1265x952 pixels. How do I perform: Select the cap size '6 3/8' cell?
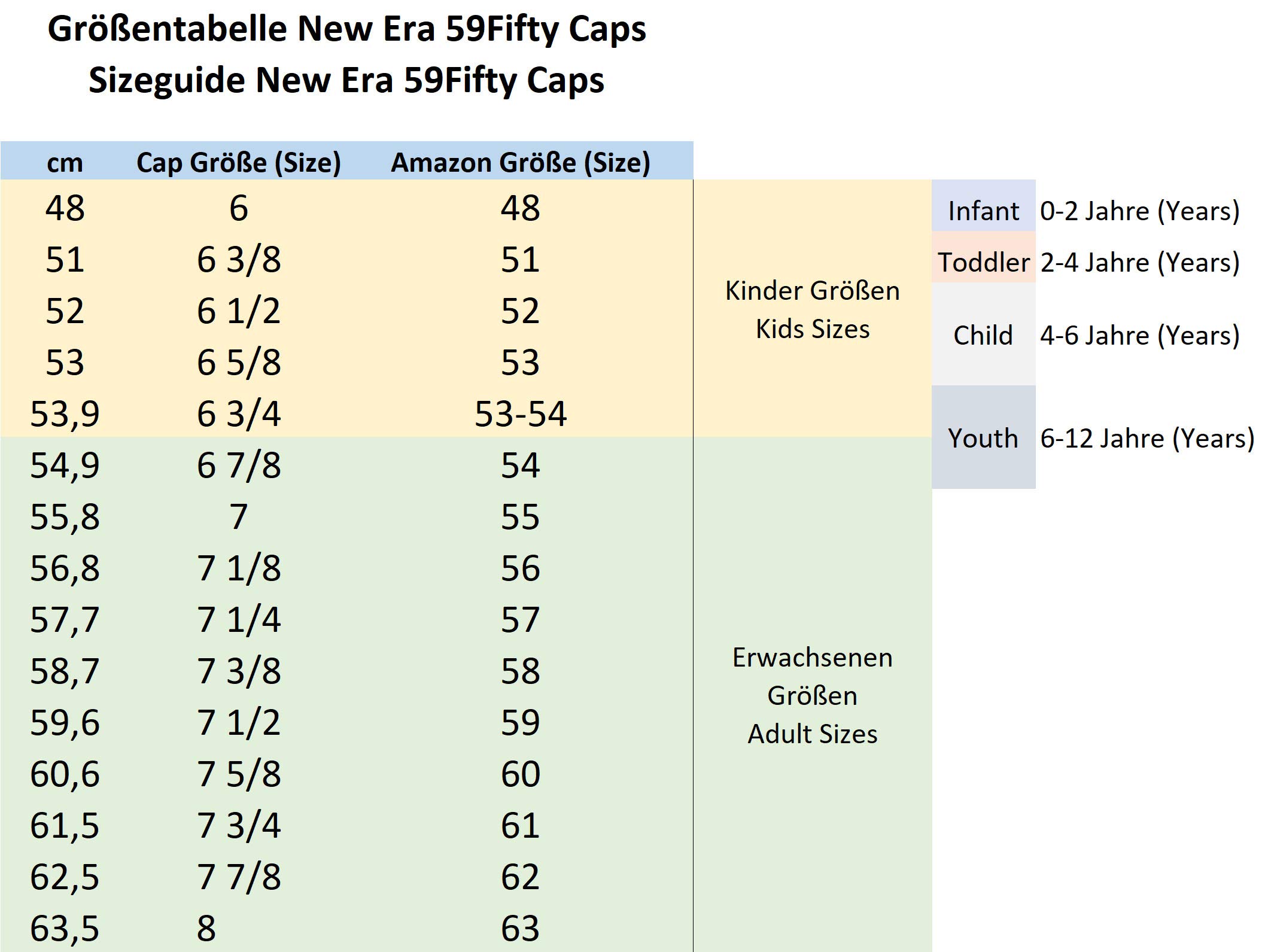pos(238,260)
